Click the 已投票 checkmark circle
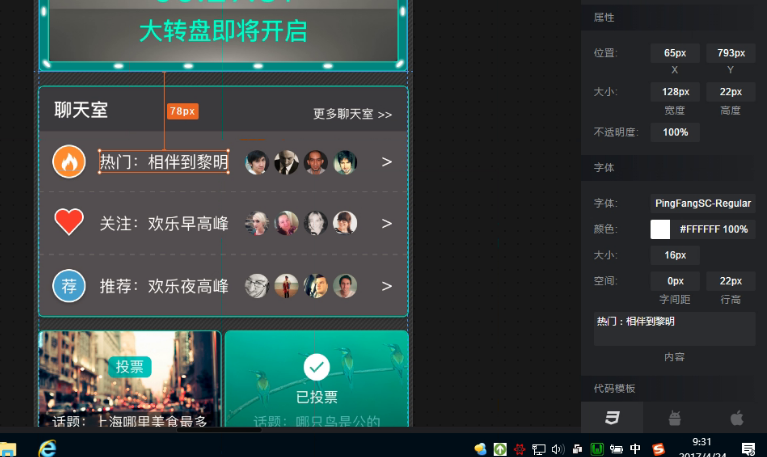The image size is (767, 457). click(317, 367)
